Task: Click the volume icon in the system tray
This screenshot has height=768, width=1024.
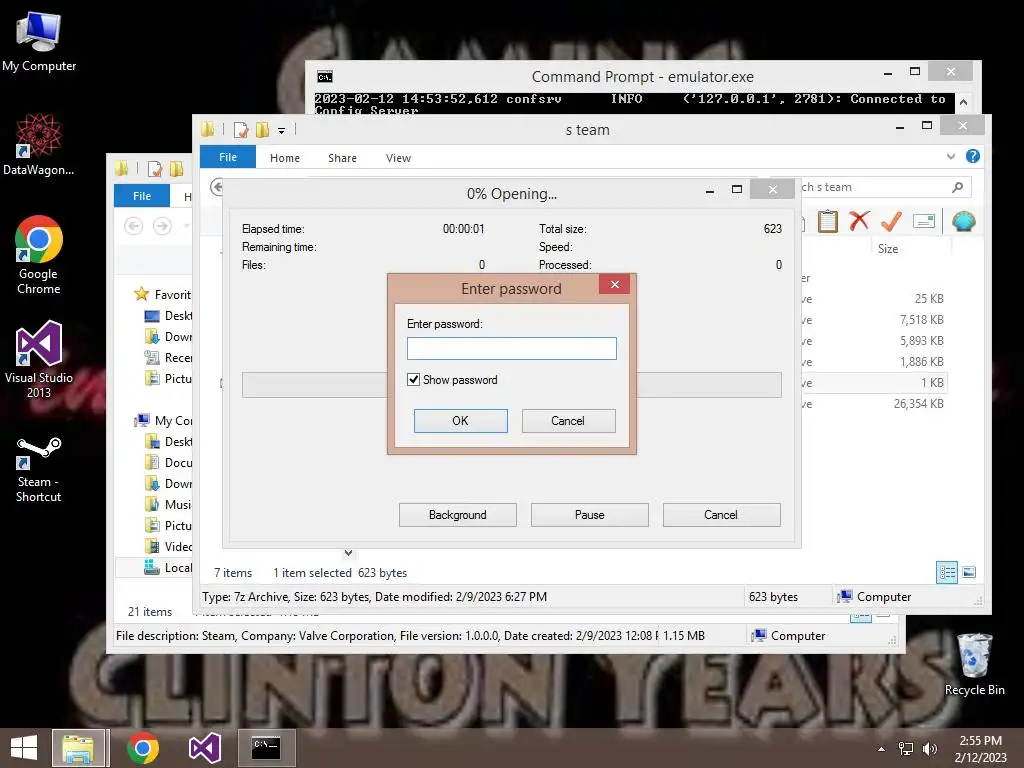Action: (929, 749)
